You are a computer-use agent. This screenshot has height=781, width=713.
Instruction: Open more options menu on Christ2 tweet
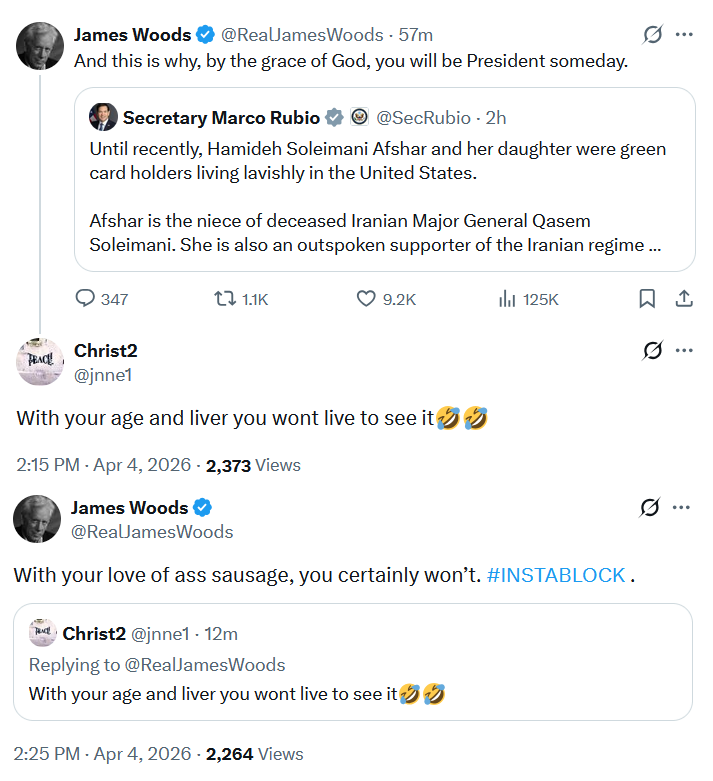click(684, 351)
